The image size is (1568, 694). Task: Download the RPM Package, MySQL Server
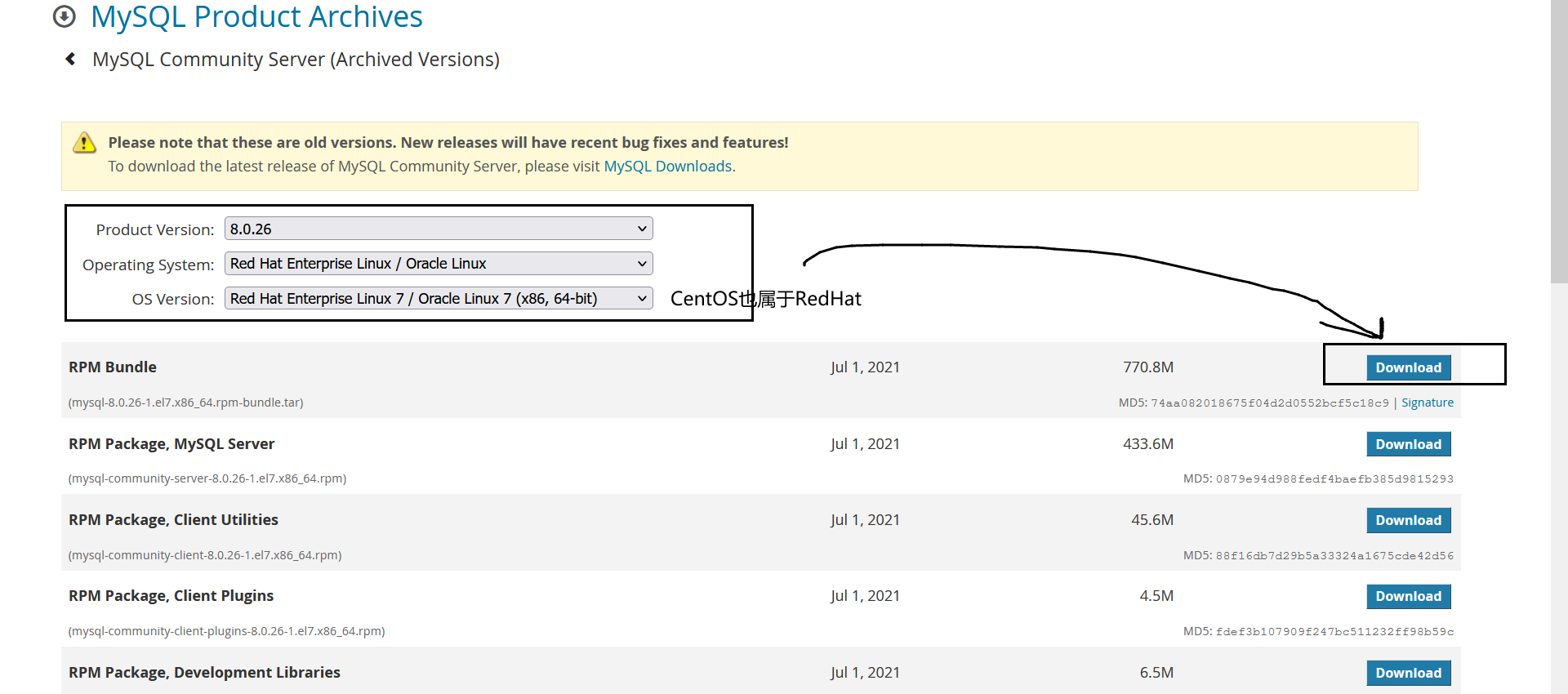[1409, 444]
